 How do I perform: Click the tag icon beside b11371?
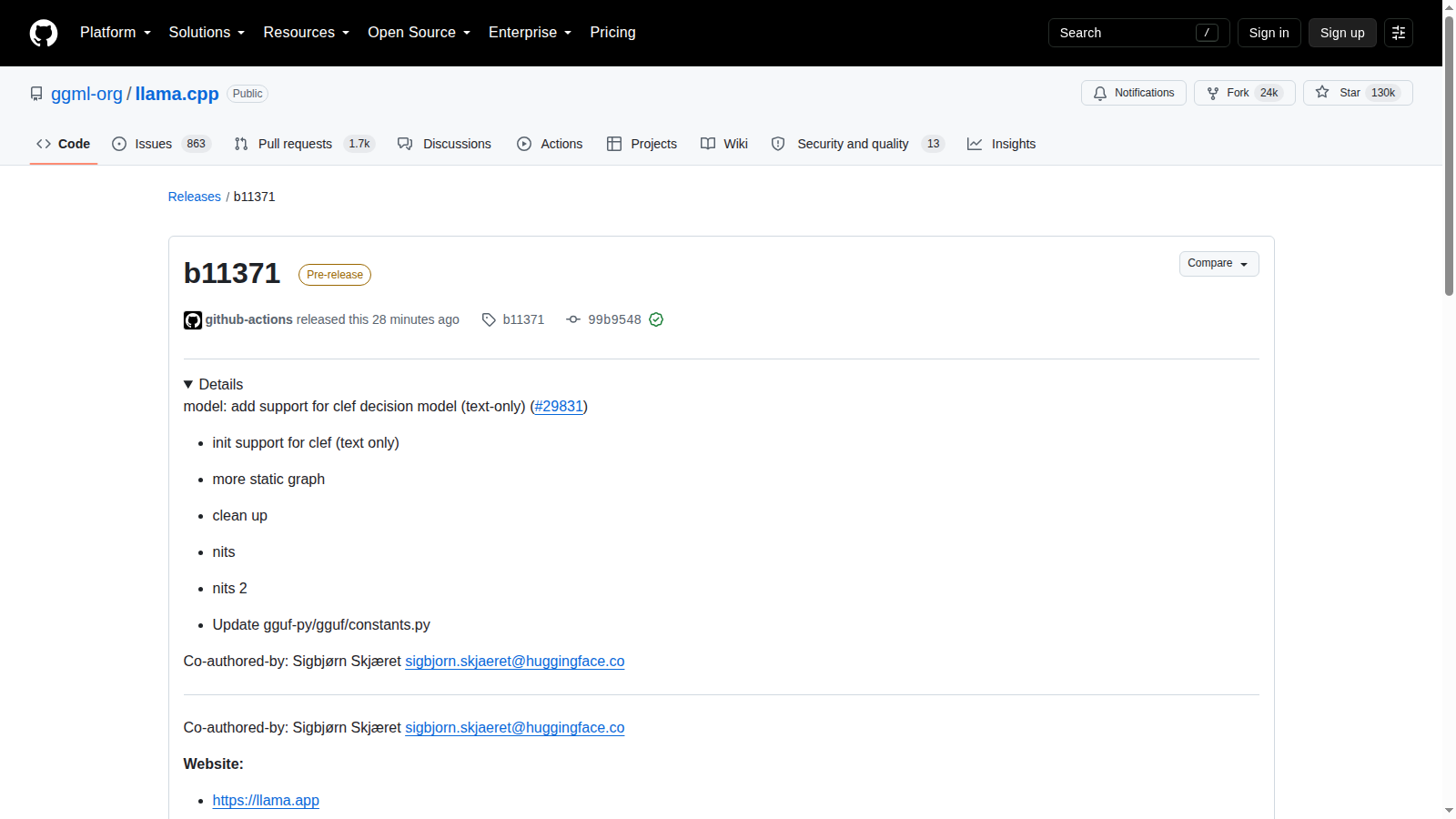[489, 319]
